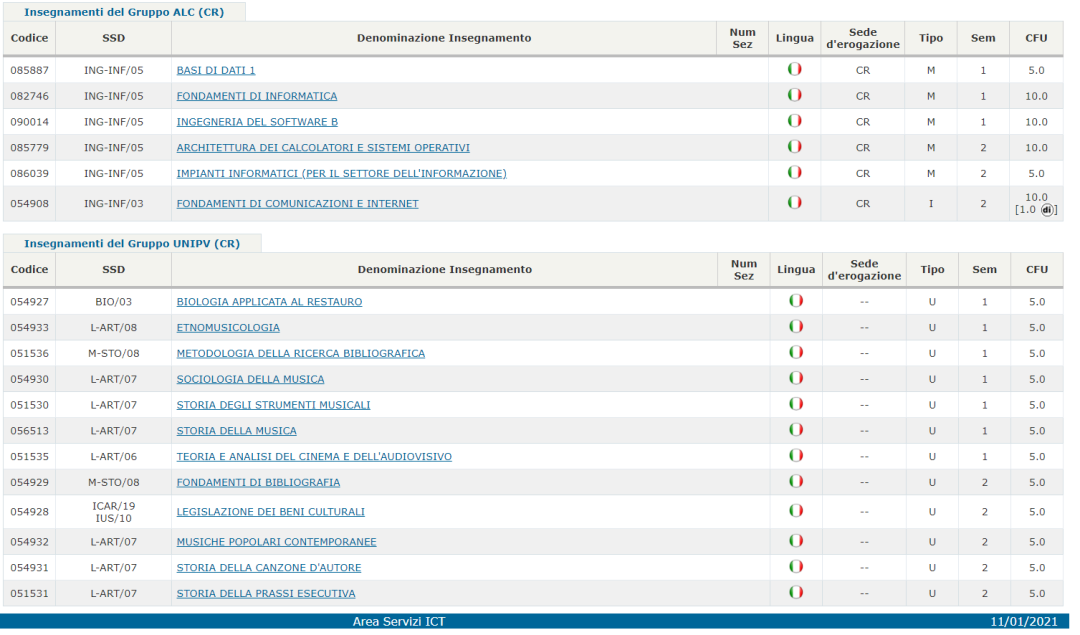
Task: Click course code 085887
Action: click(30, 70)
